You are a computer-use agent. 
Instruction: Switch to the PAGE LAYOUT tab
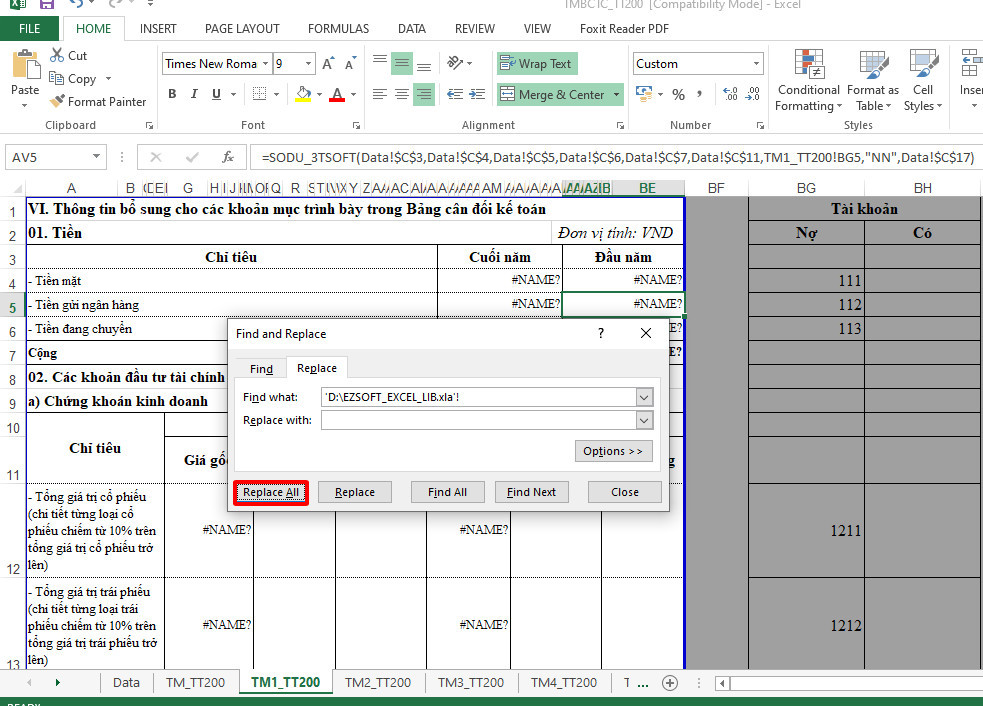click(242, 29)
